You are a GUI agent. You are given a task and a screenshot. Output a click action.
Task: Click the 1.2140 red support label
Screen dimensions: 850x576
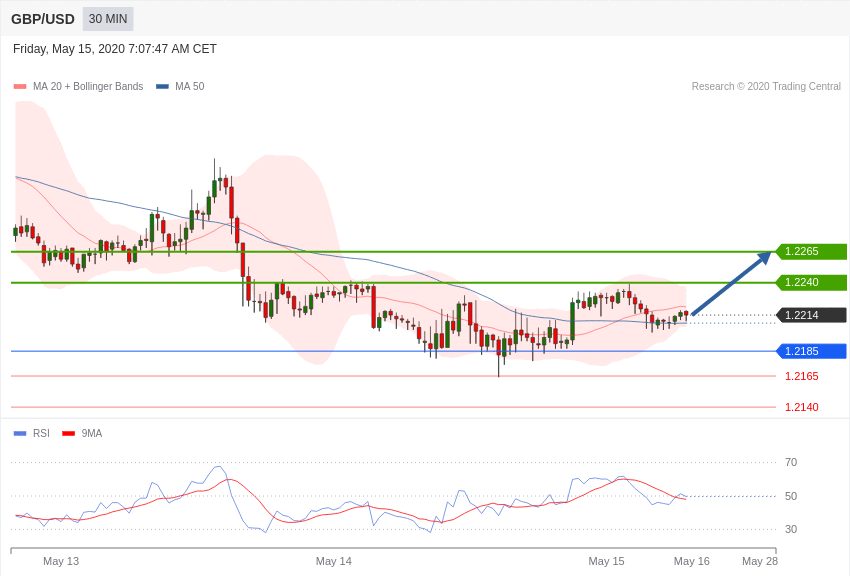point(802,407)
